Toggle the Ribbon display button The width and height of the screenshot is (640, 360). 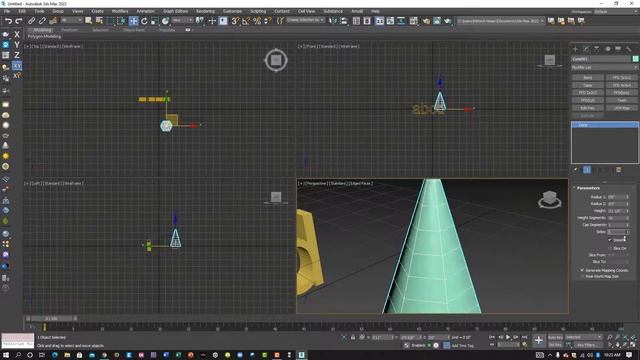pos(380,20)
